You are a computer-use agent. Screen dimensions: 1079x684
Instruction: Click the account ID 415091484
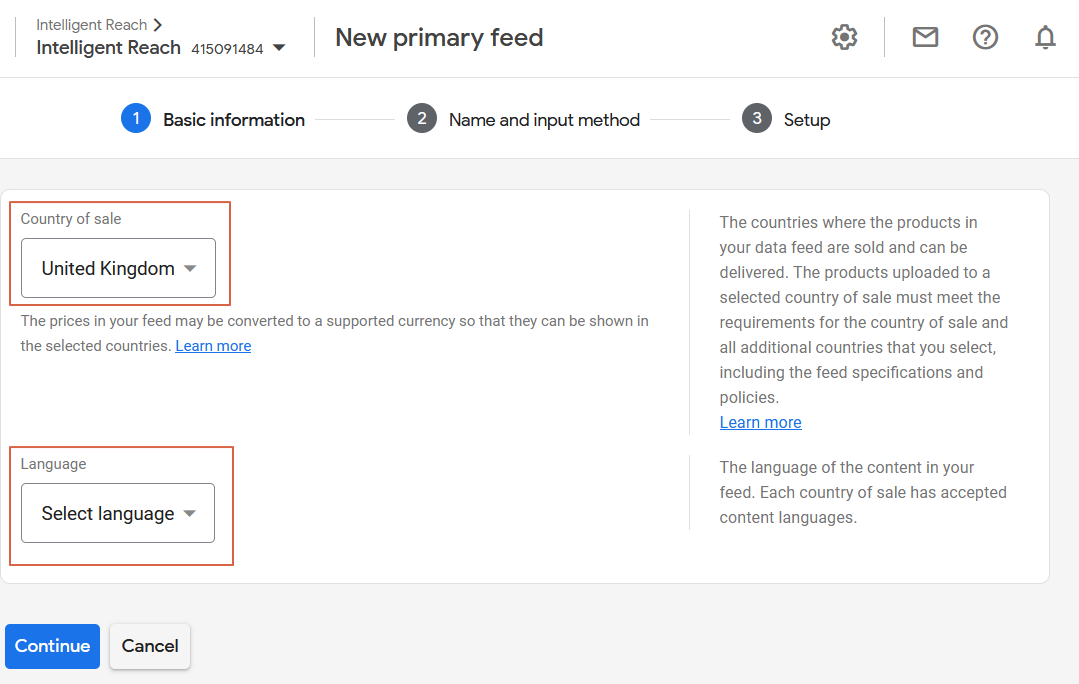click(x=227, y=49)
